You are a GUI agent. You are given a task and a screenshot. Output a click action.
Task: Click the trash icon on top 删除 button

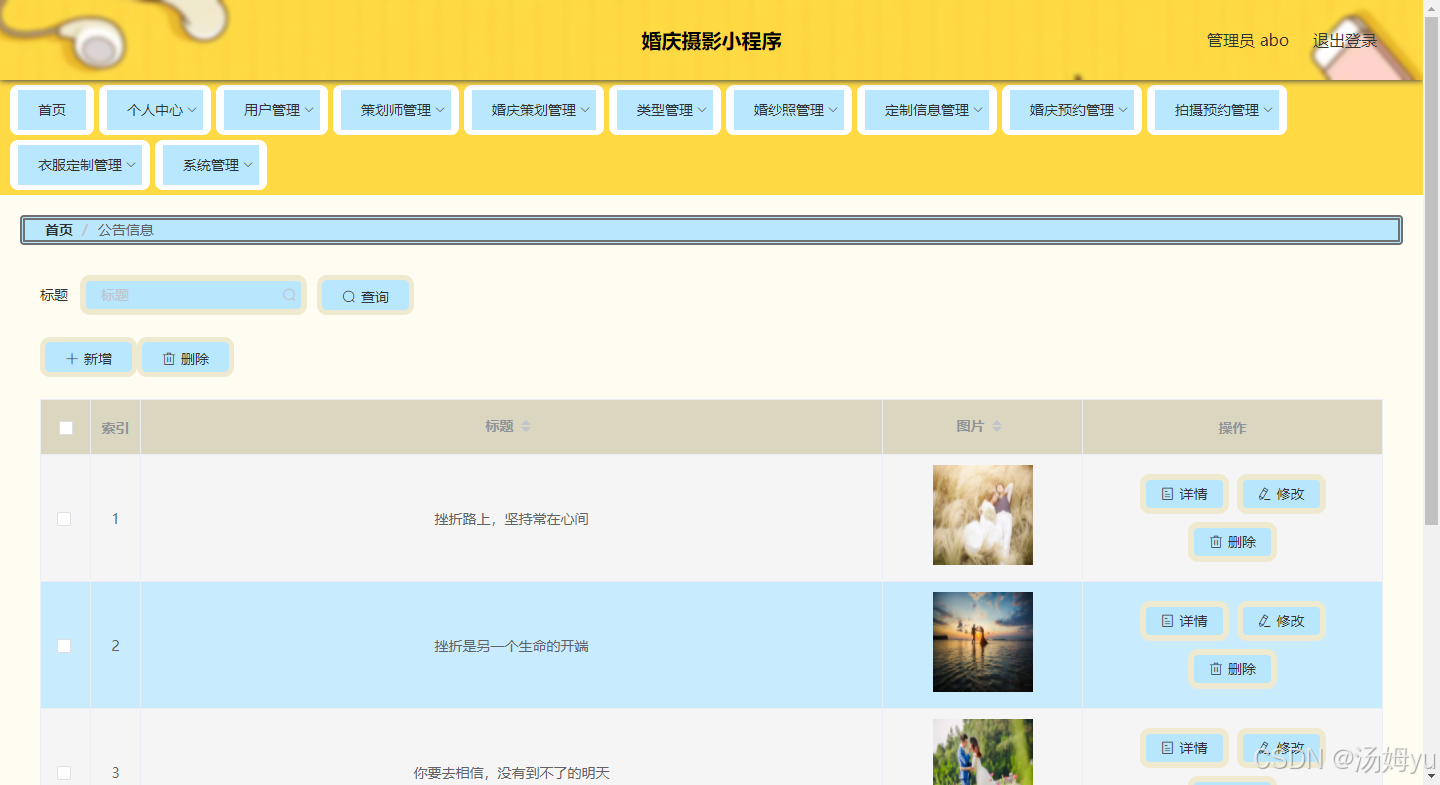point(169,359)
